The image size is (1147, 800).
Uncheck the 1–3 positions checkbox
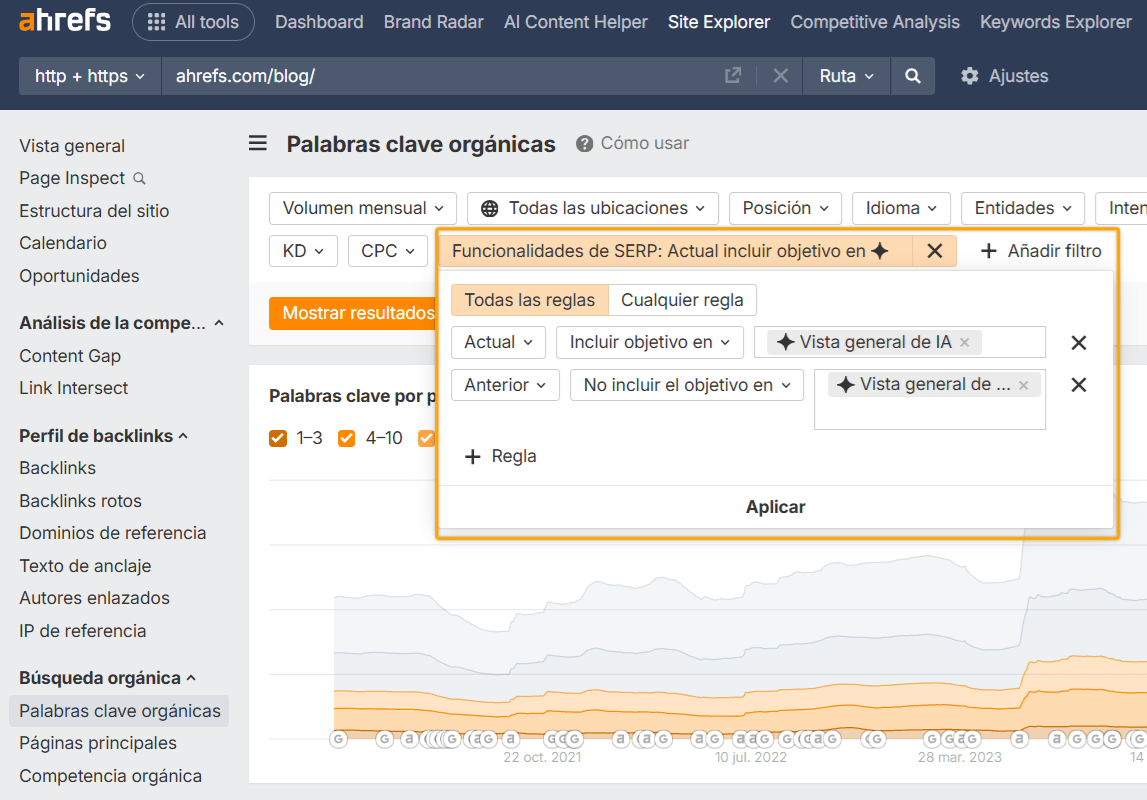(x=277, y=438)
